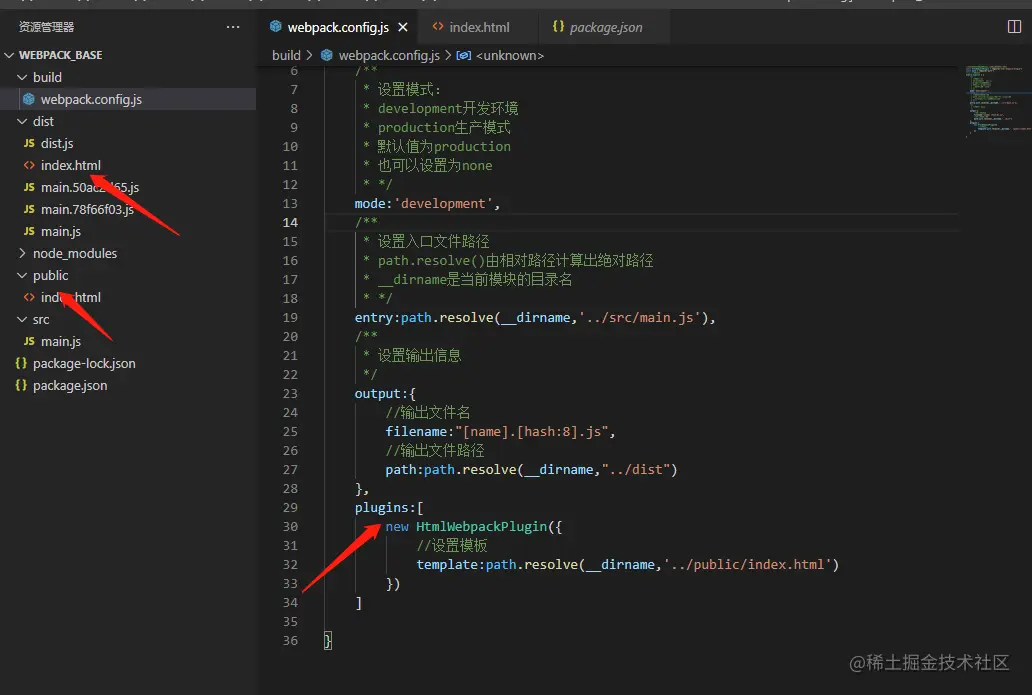Click the filename:"[name].[hash:8].js" line
This screenshot has height=695, width=1032.
pos(500,432)
